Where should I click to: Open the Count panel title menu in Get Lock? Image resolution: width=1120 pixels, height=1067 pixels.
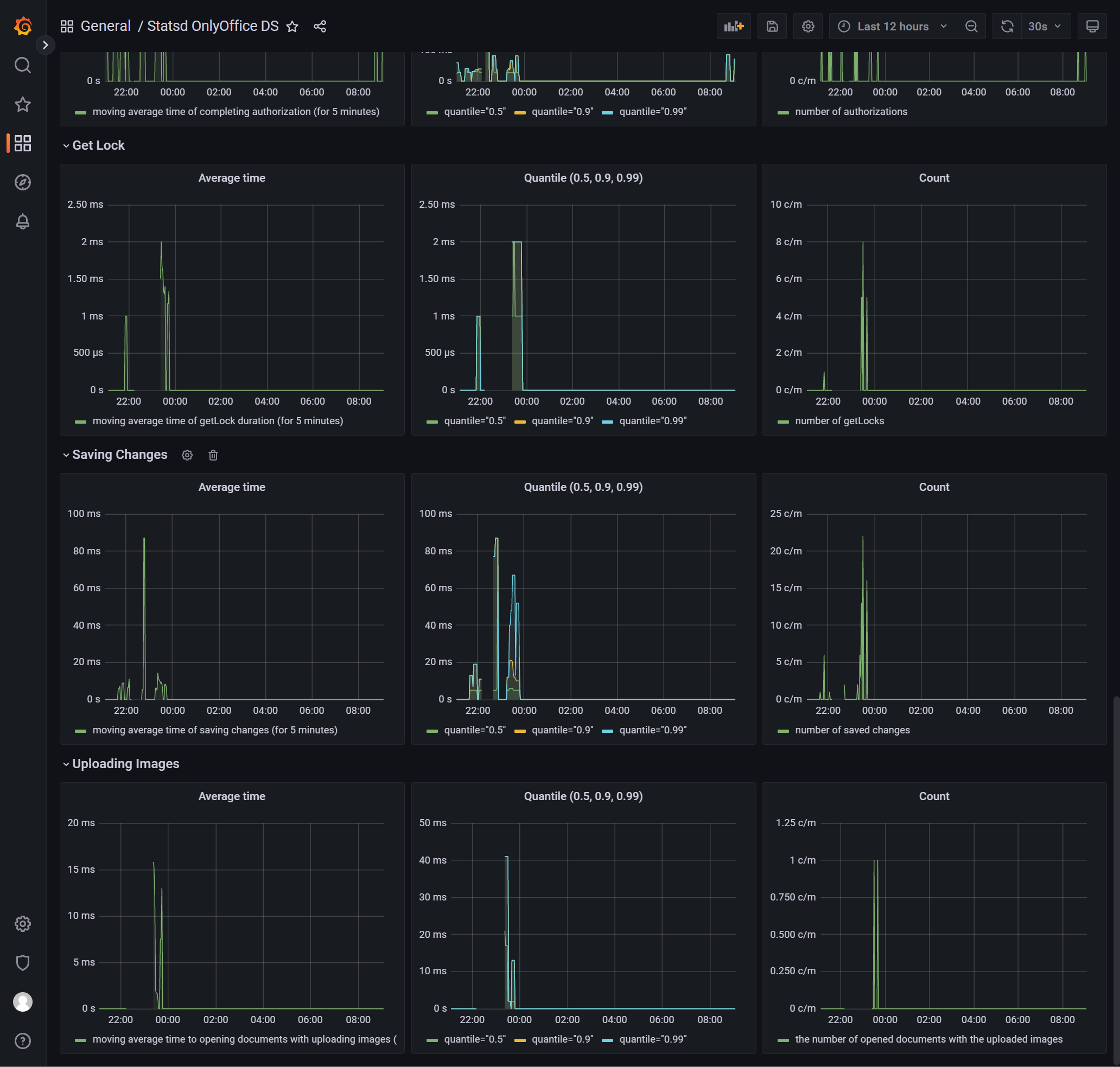tap(933, 178)
